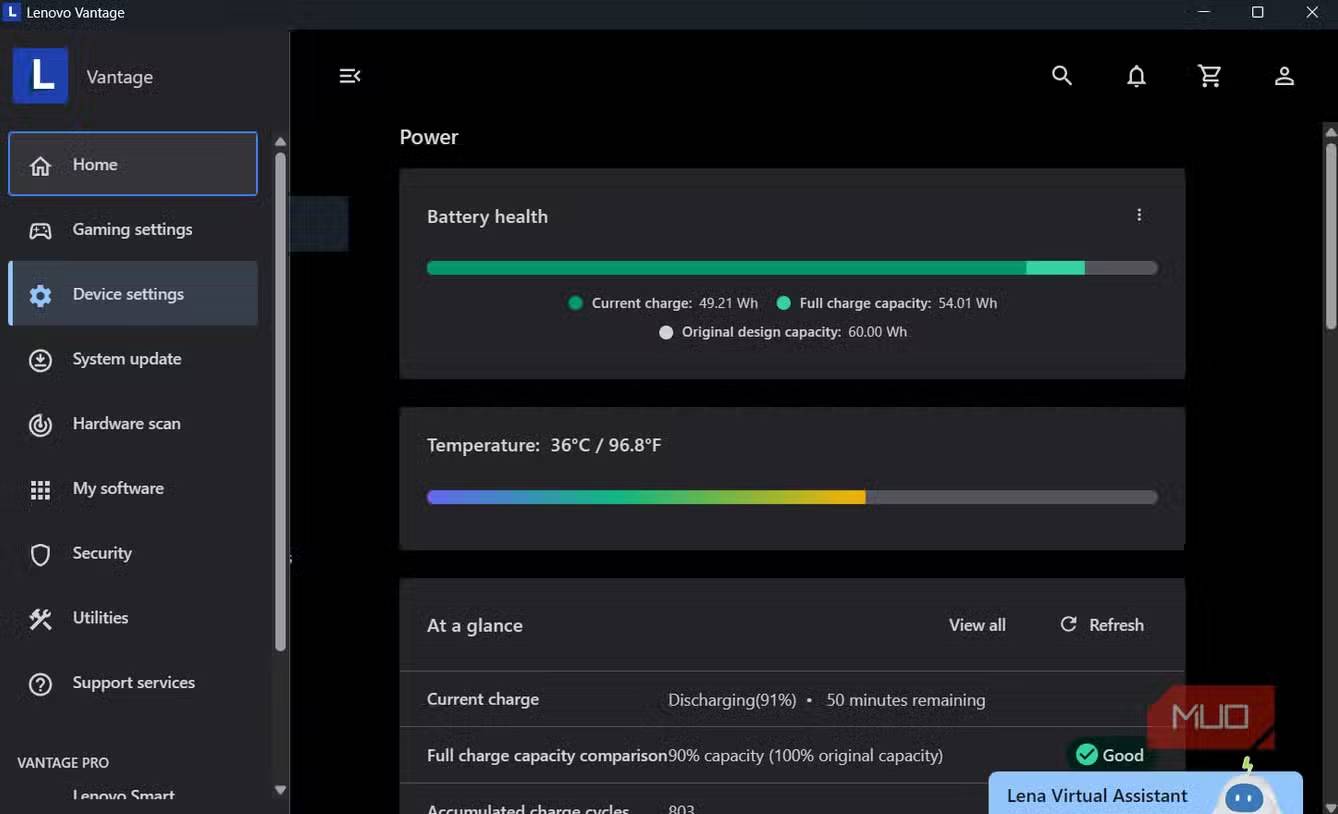Click the main content scrollbar thumb
1338x814 pixels.
tap(1331, 236)
